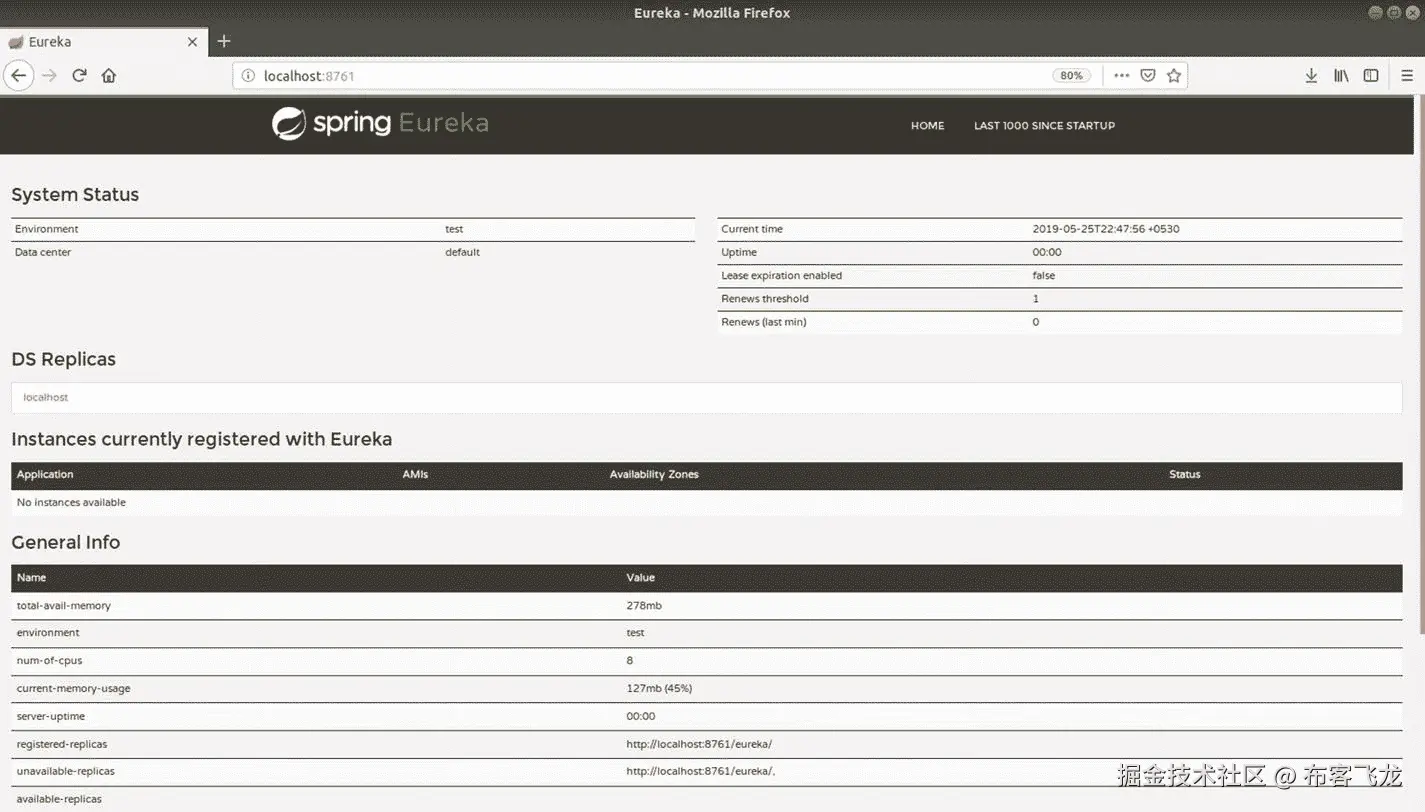Click the registered-replicas URL value
Image resolution: width=1425 pixels, height=812 pixels.
(x=699, y=745)
